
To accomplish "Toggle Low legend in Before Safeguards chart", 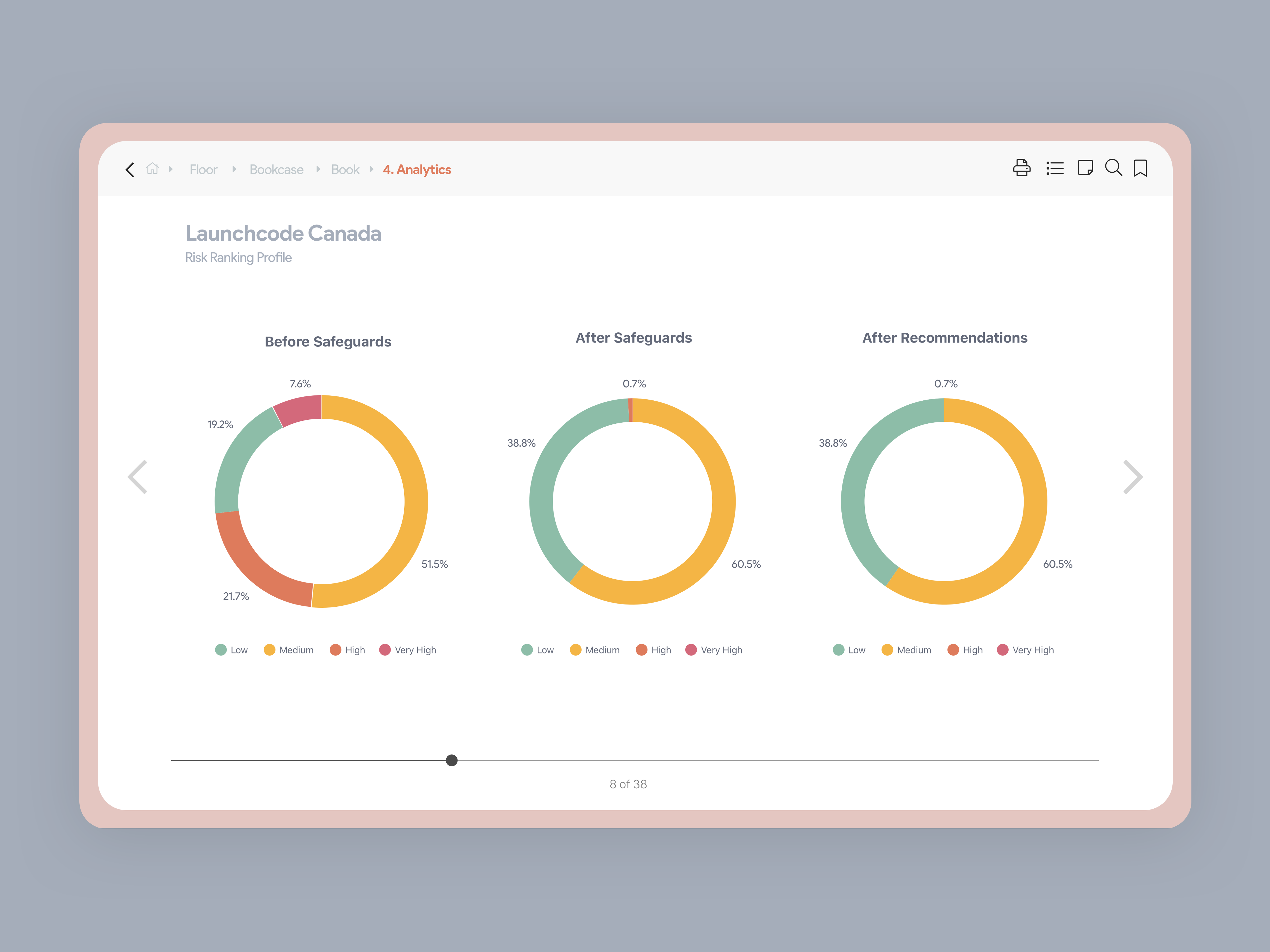I will click(232, 649).
